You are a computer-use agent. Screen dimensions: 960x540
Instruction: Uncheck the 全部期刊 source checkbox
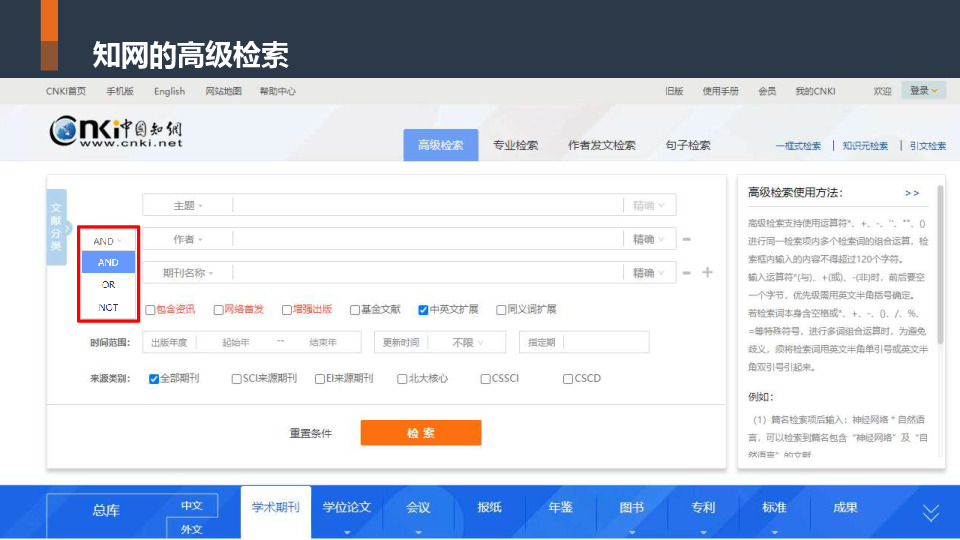(154, 379)
